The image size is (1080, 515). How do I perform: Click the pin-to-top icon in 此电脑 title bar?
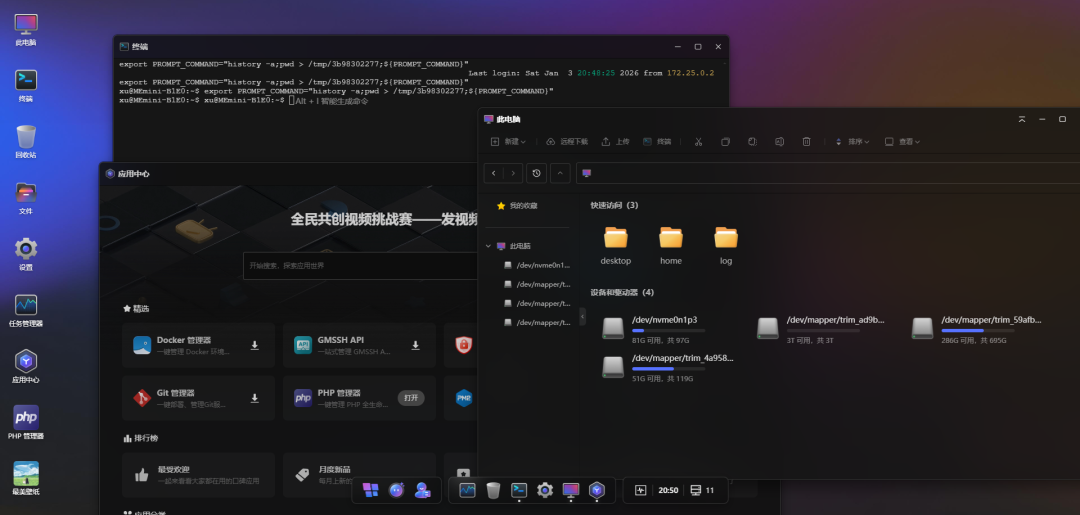coord(1022,119)
